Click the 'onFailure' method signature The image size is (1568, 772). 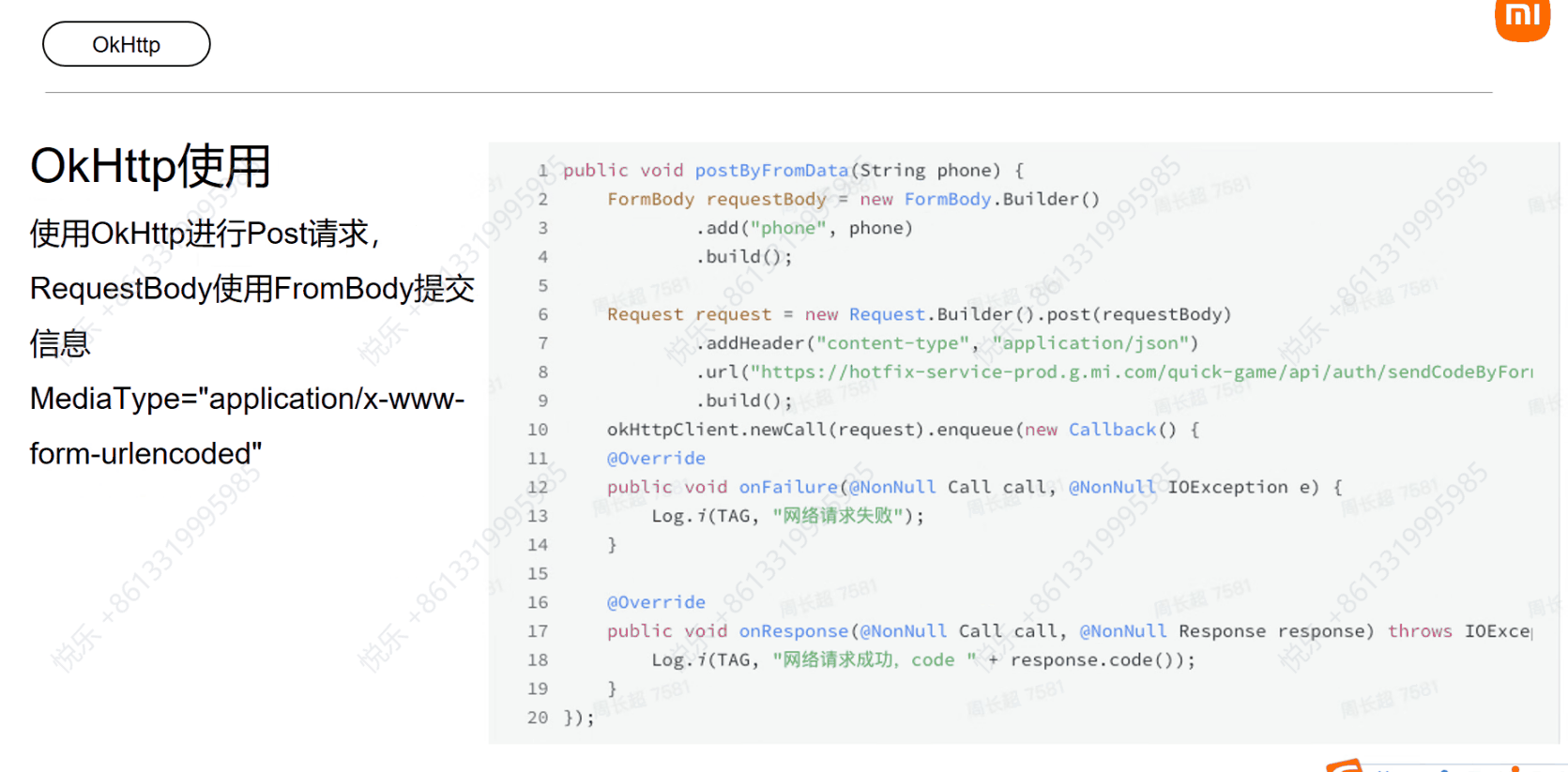point(975,487)
